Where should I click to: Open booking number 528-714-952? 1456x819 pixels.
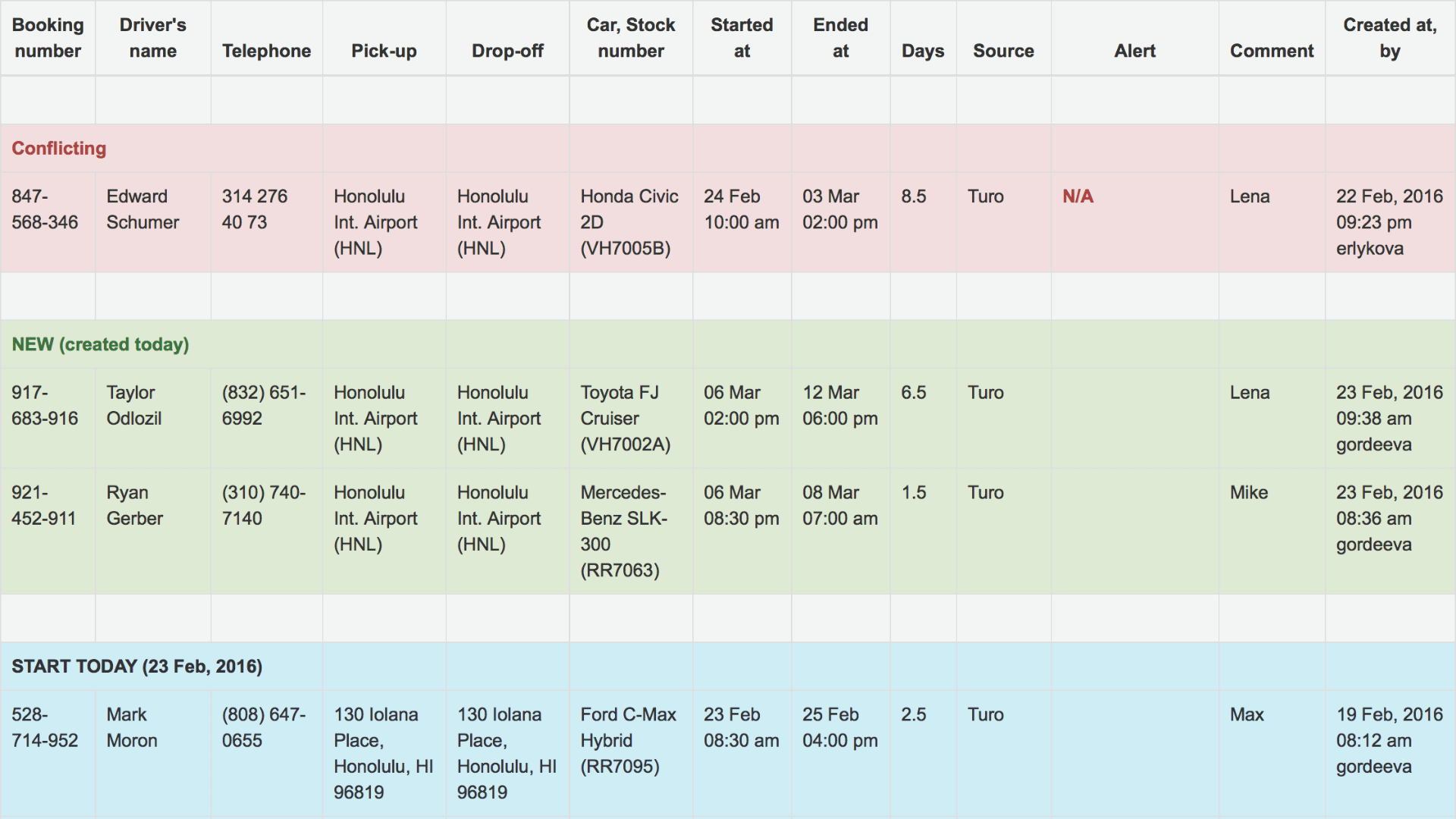[x=45, y=728]
